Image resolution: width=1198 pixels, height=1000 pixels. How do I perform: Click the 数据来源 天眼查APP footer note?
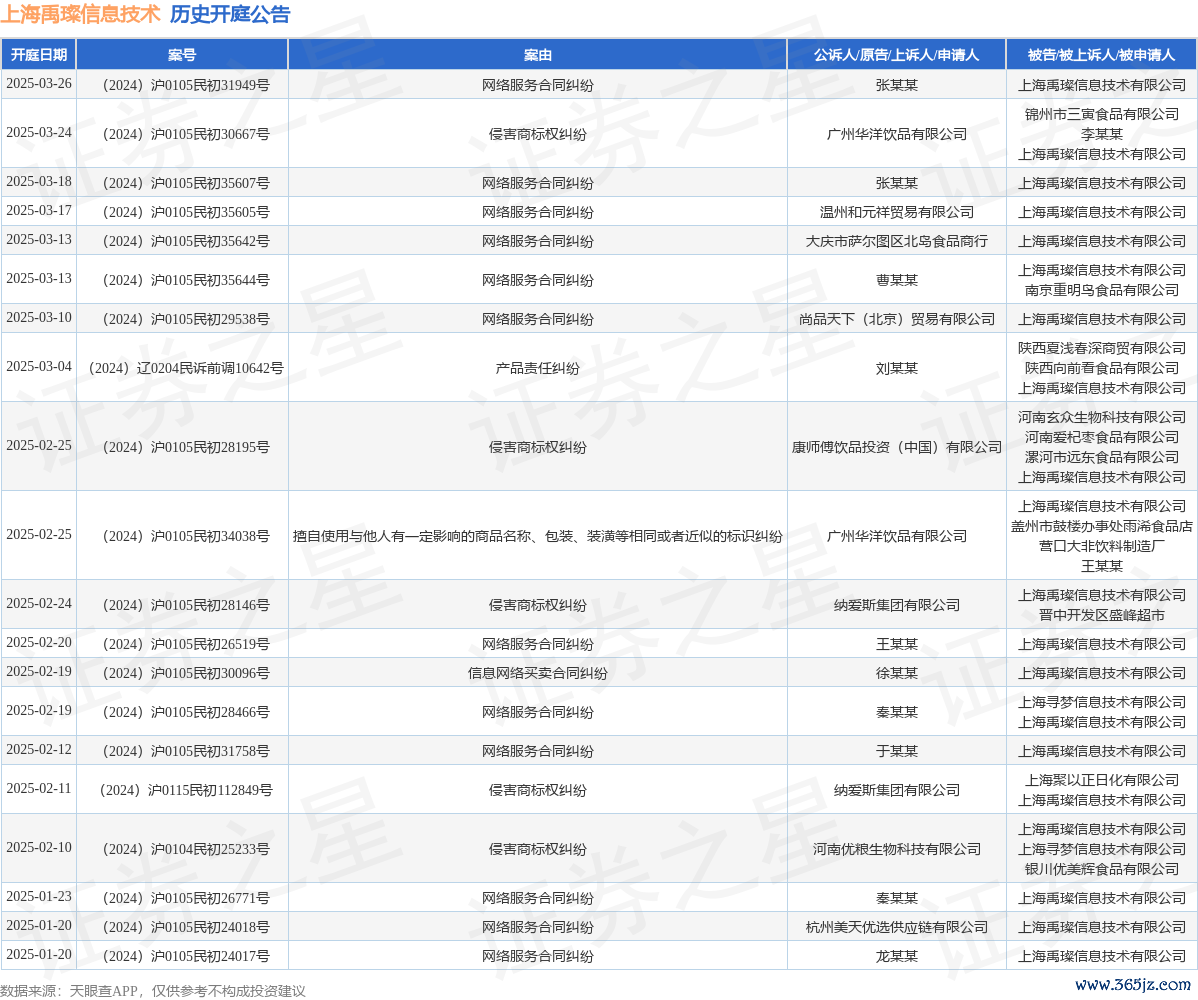pos(153,991)
